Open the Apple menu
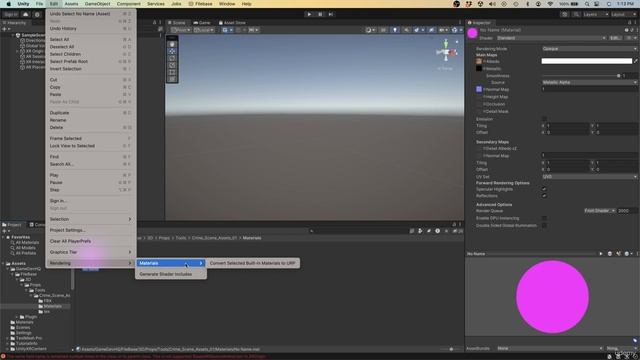This screenshot has height=360, width=640. coord(8,4)
